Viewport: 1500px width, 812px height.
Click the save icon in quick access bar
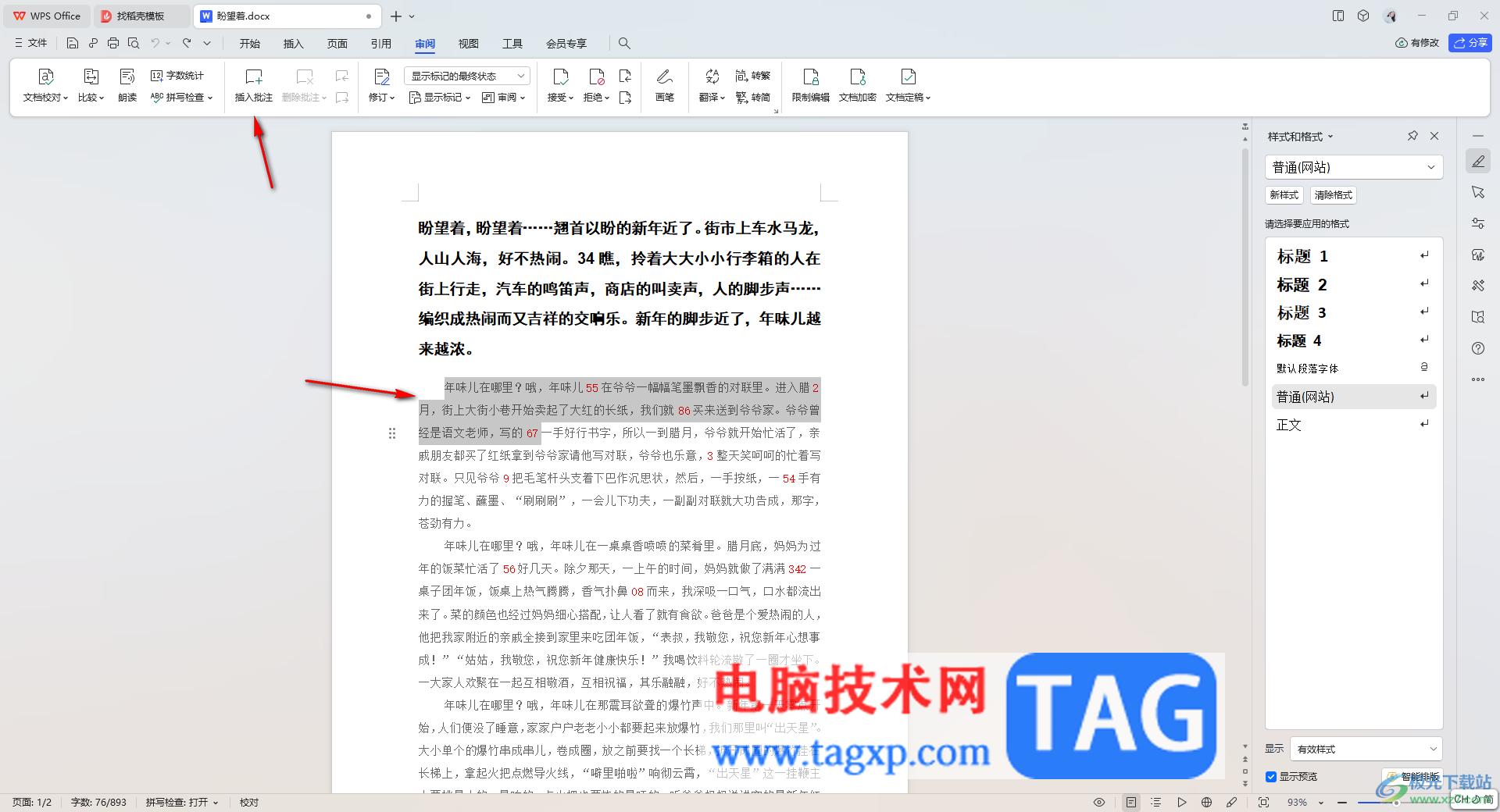point(73,43)
